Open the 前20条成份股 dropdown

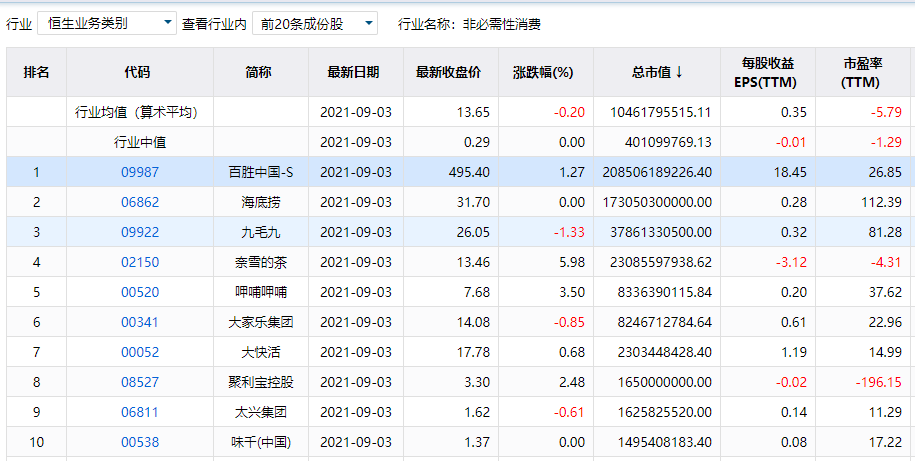coord(315,23)
